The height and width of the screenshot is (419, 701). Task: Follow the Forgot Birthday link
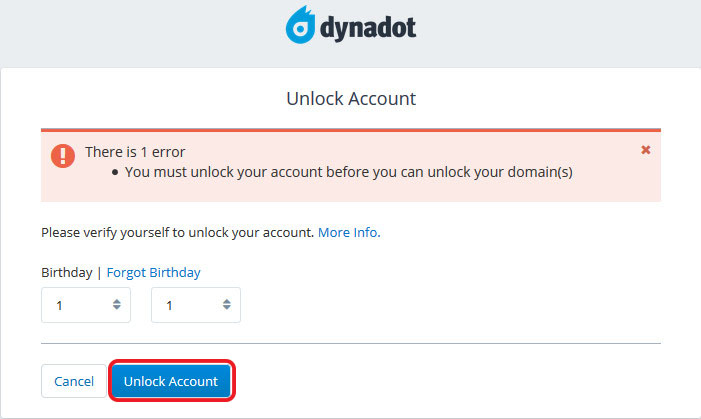coord(153,272)
